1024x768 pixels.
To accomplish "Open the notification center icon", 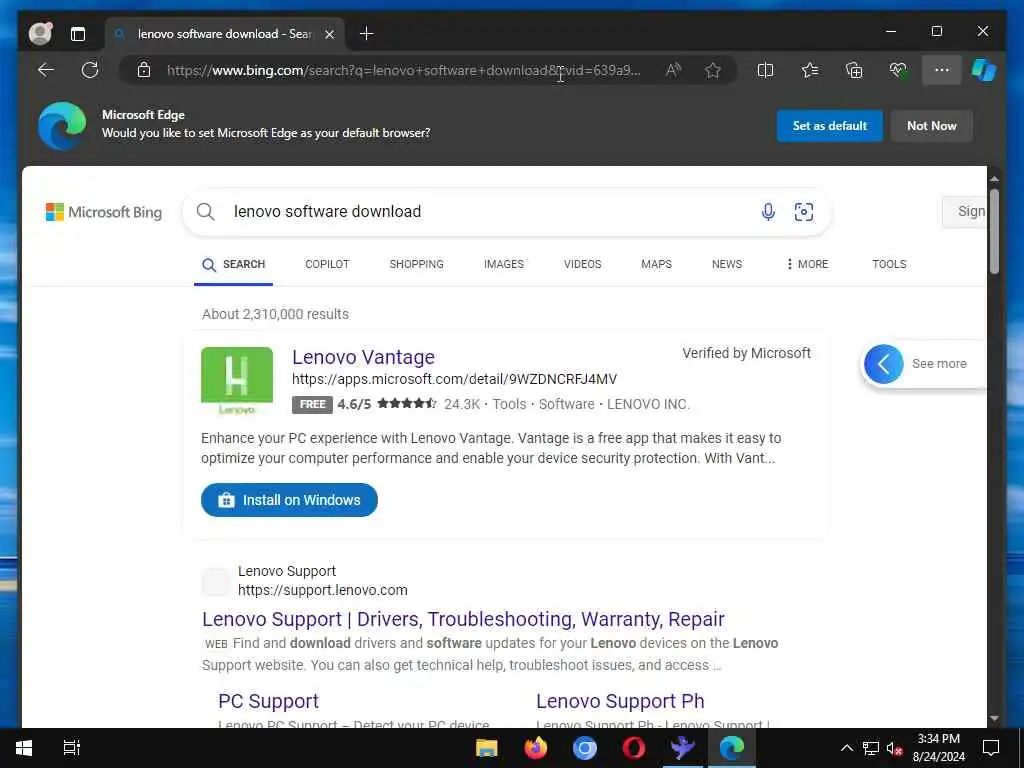I will pos(991,748).
